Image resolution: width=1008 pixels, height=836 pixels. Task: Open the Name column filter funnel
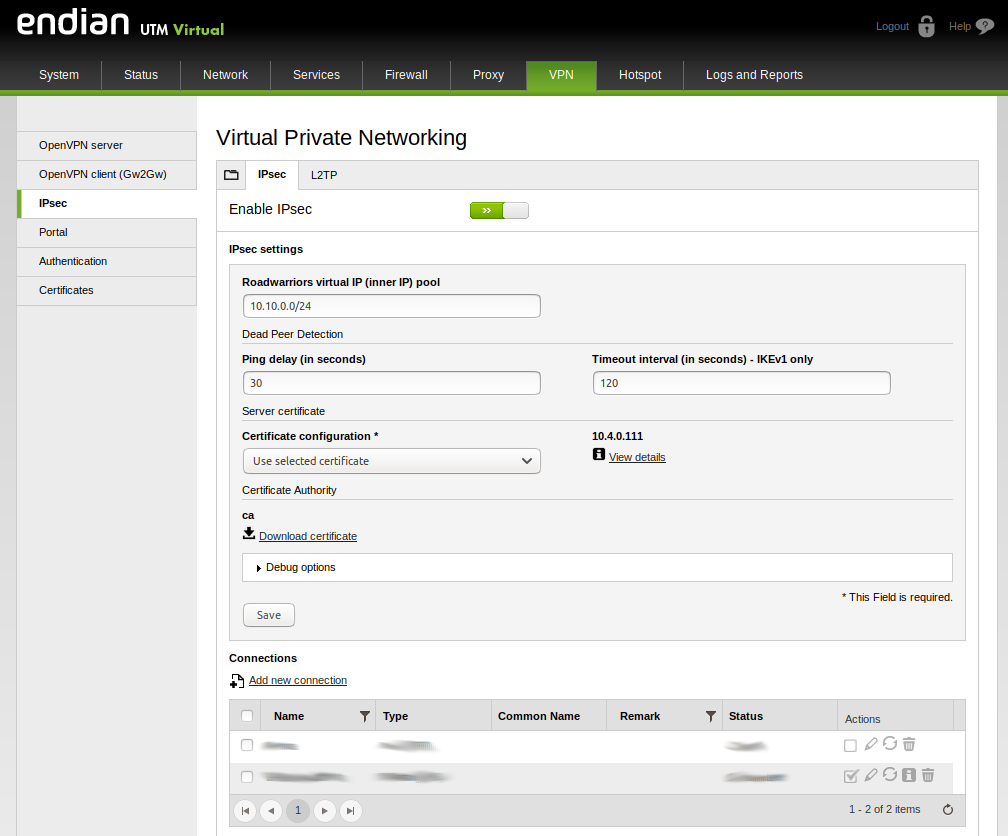coord(364,716)
